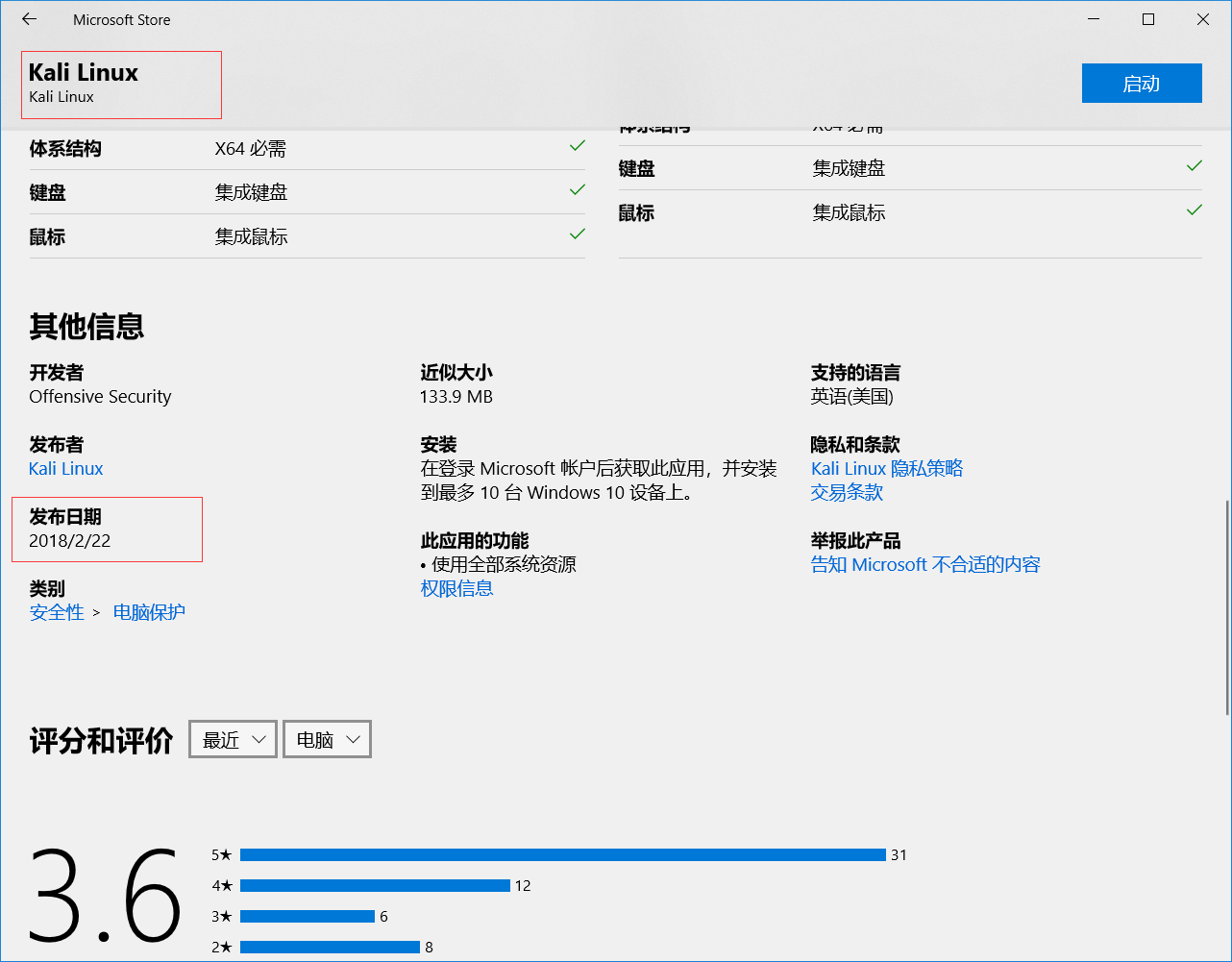Open the 电脑保护 subcategory link
The height and width of the screenshot is (962, 1232).
(149, 612)
